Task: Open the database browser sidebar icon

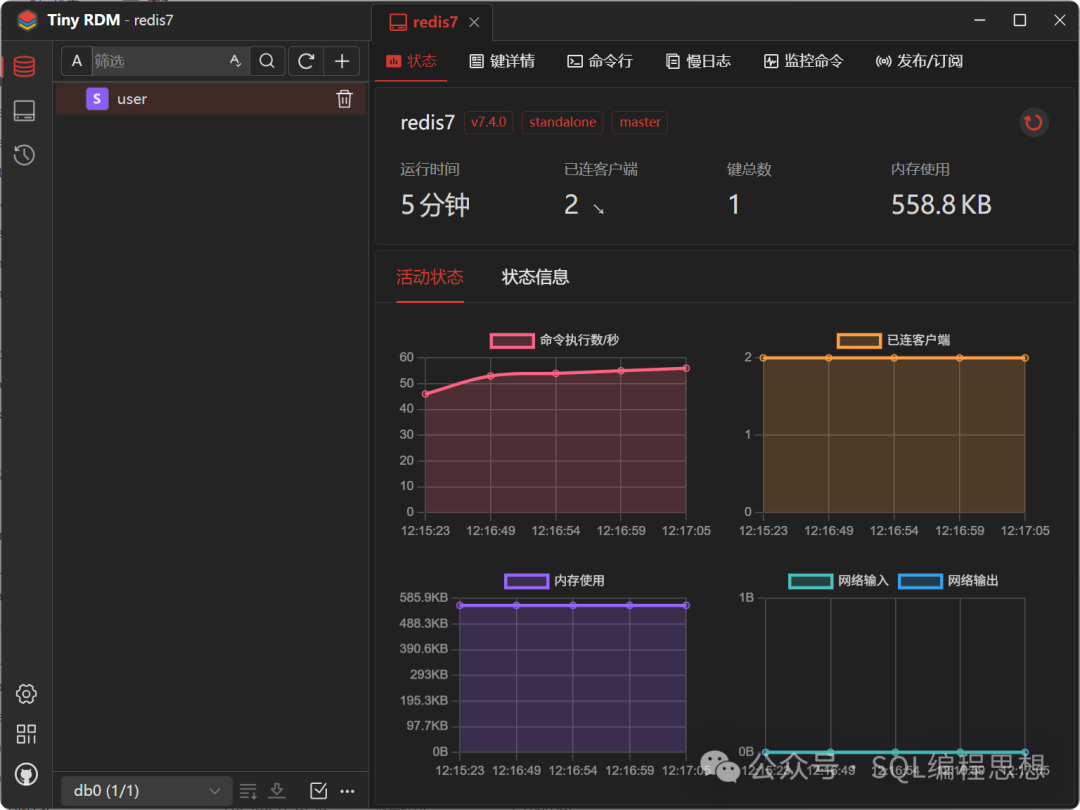Action: point(25,66)
